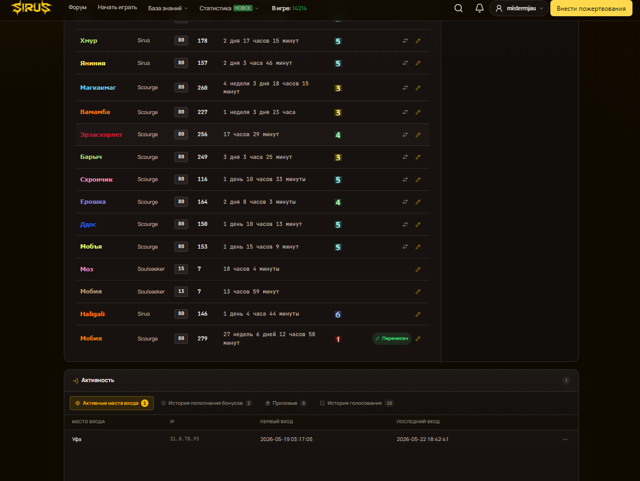Select Активные места входа tab
This screenshot has height=481, width=640.
pos(112,403)
